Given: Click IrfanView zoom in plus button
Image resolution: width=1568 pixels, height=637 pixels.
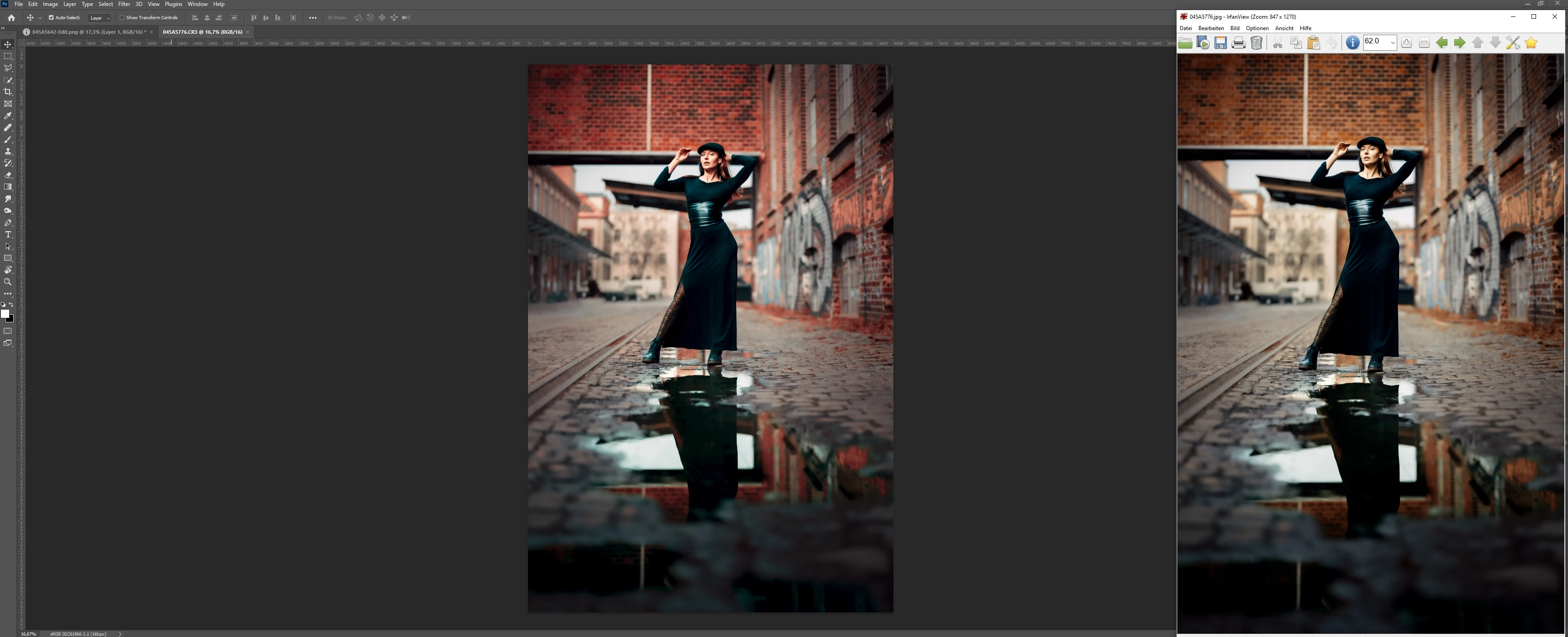Looking at the screenshot, I should 1406,42.
